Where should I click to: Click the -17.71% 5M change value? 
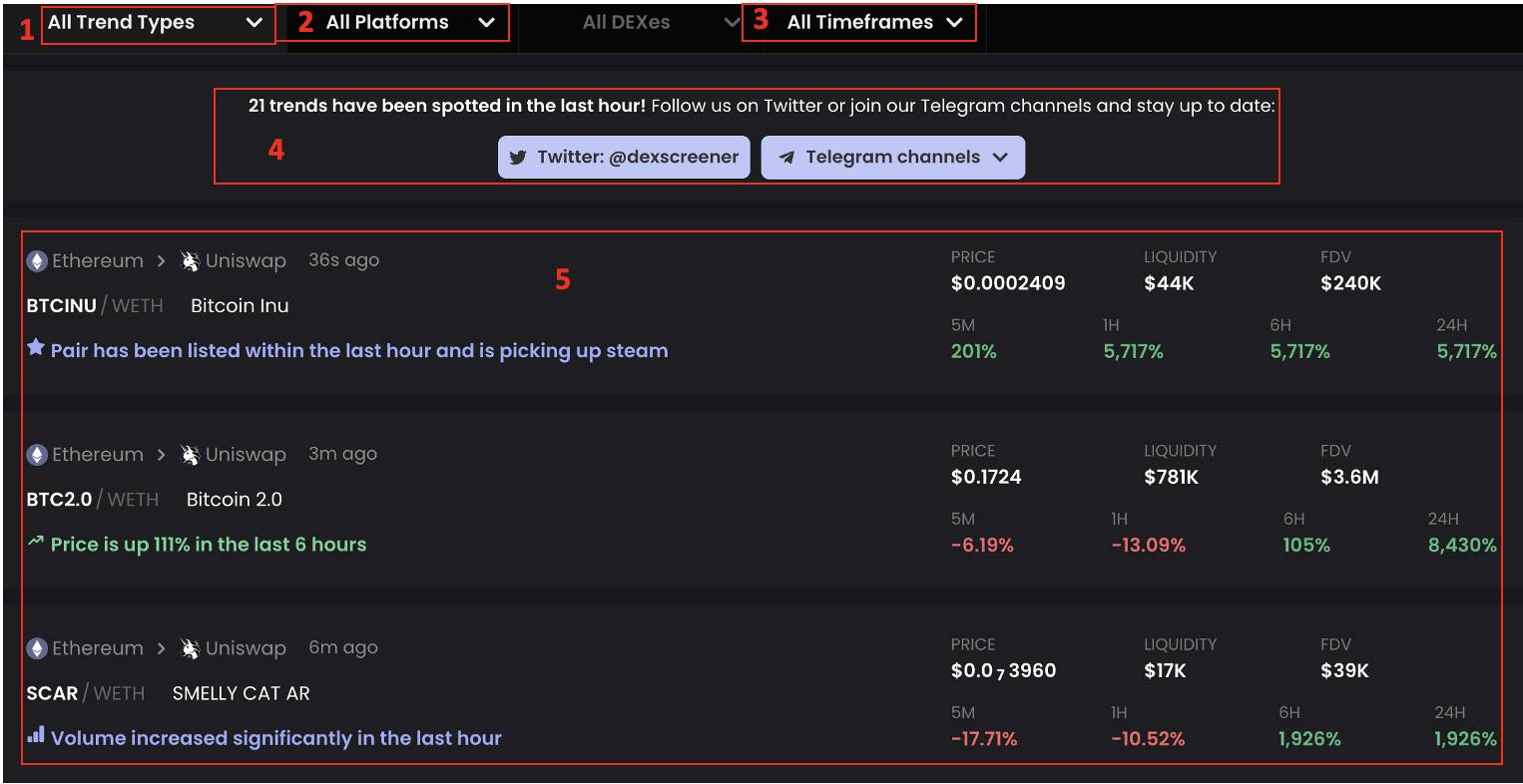984,738
